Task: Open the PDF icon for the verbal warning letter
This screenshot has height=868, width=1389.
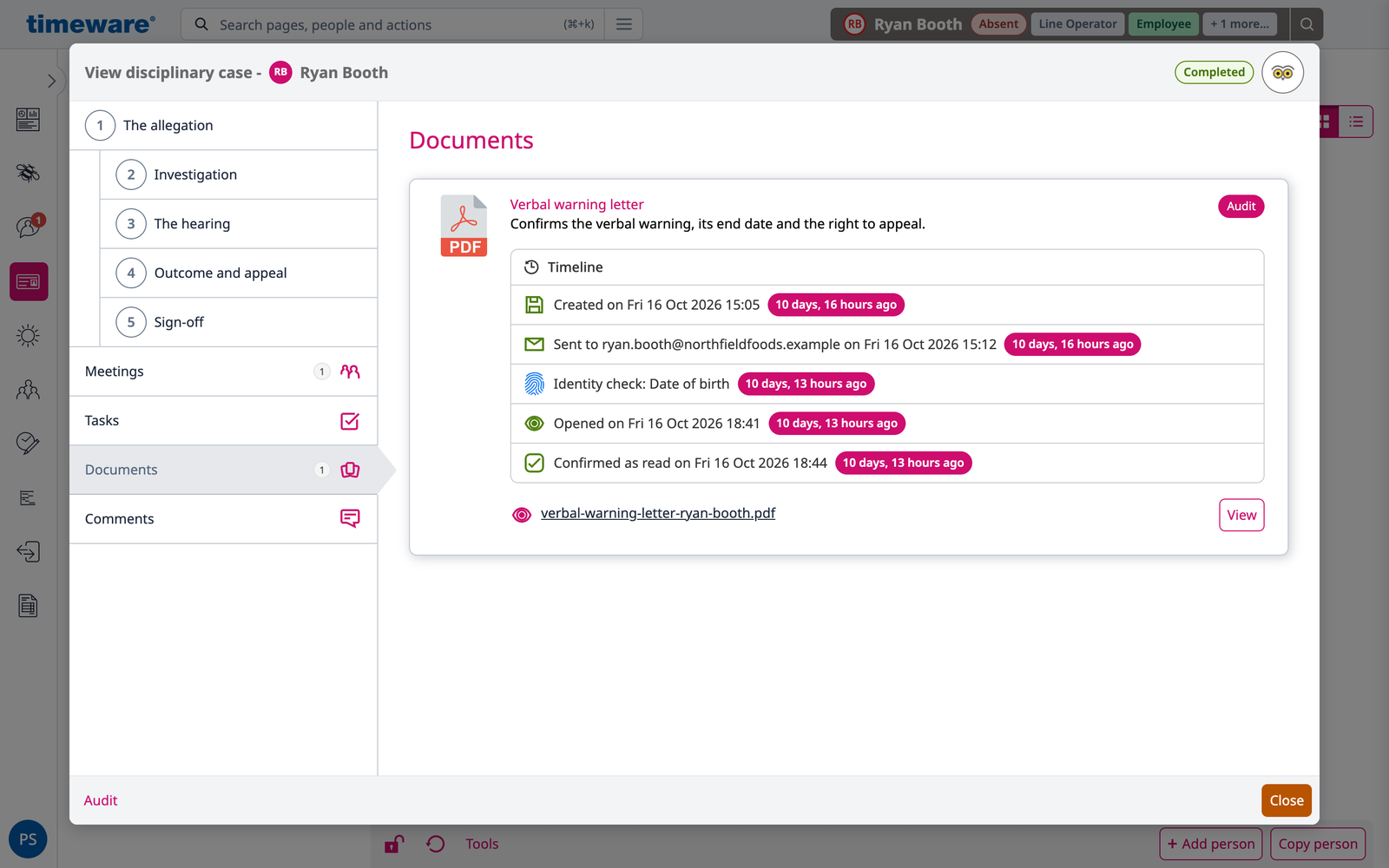Action: [x=464, y=226]
